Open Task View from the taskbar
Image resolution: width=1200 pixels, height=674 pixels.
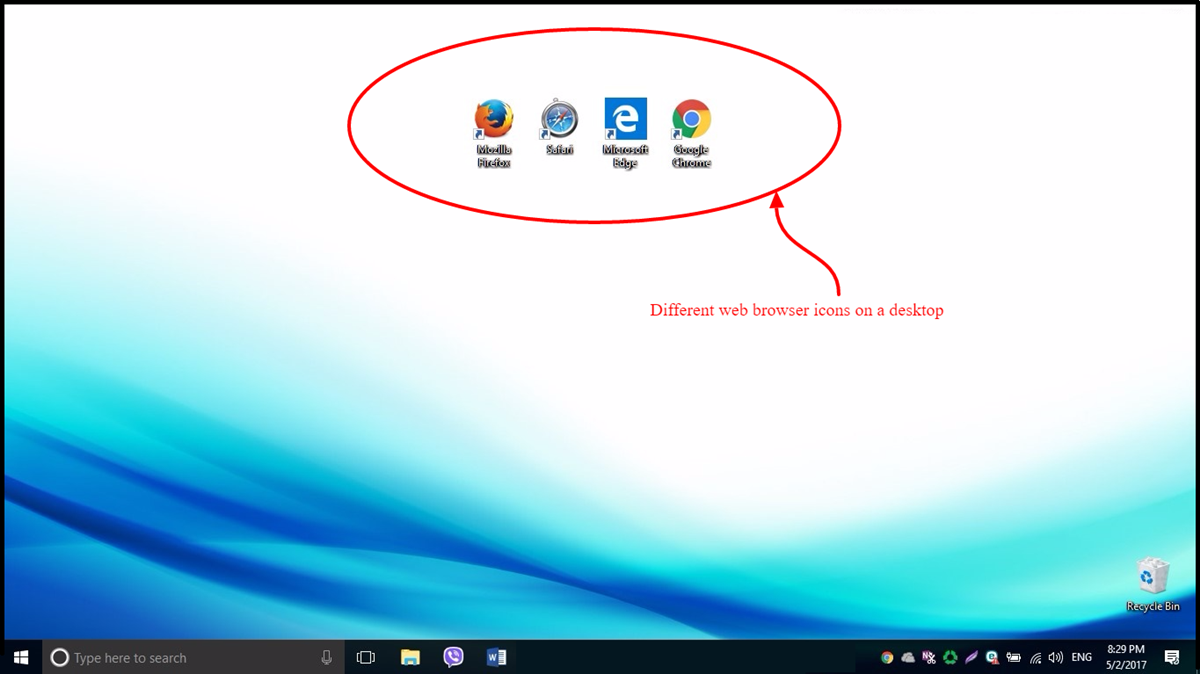pos(366,657)
